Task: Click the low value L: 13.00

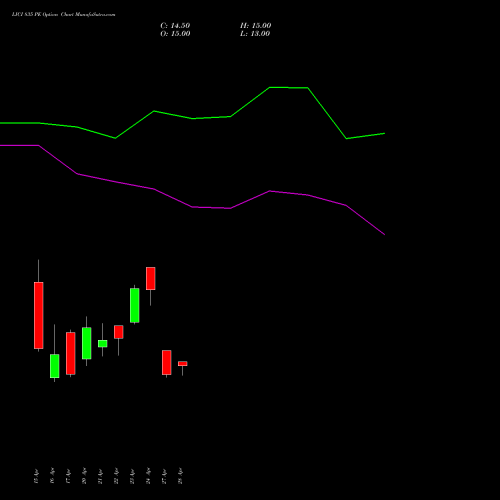Action: click(255, 34)
